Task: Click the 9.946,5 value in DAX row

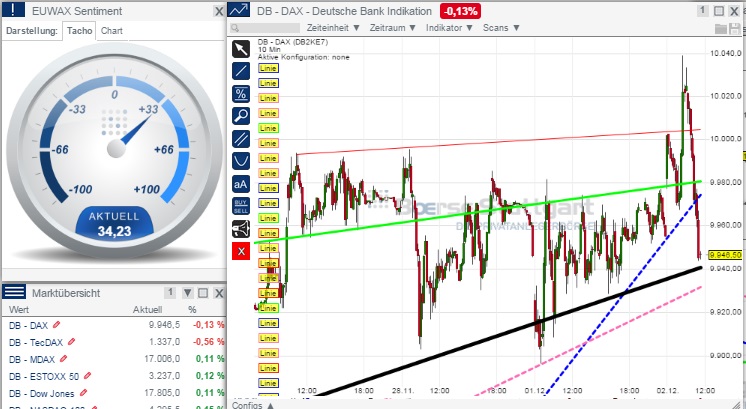Action: (x=164, y=325)
